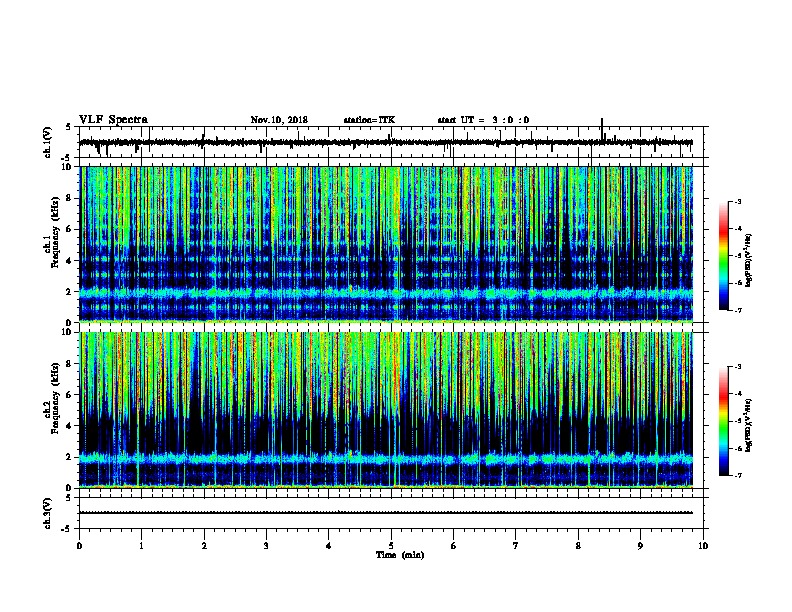Click the time axis tick label "3"

coord(266,546)
